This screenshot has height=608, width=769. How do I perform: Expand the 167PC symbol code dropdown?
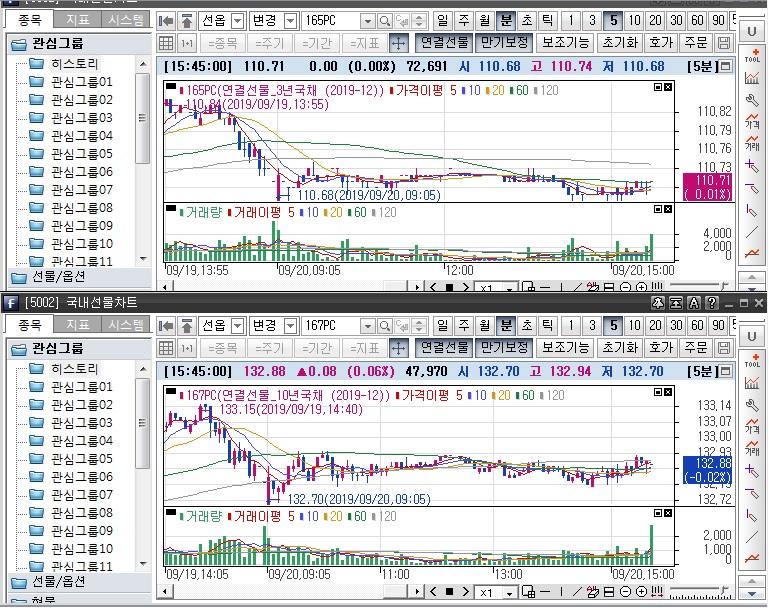367,325
